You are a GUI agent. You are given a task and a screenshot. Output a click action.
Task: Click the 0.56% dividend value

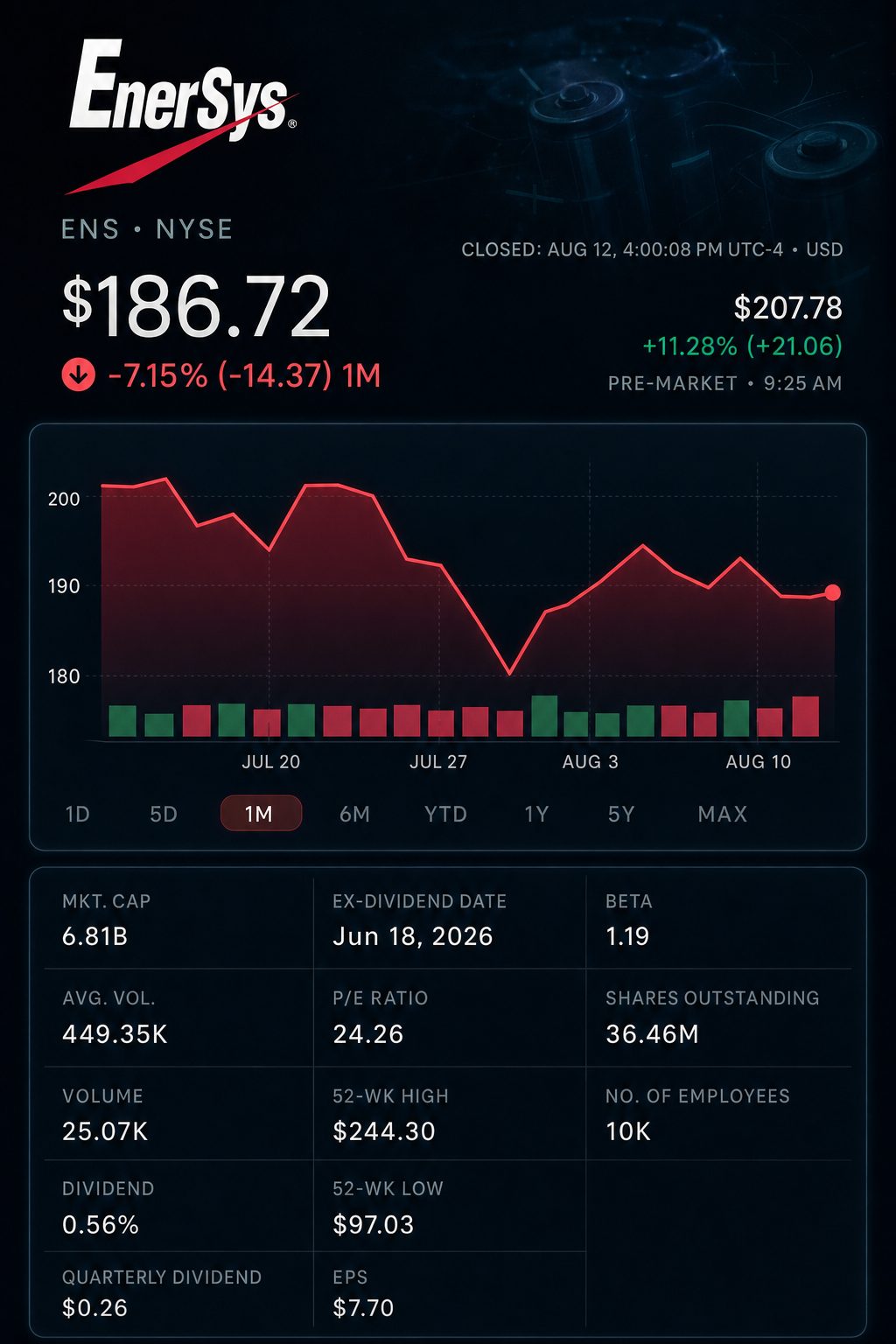point(100,1225)
